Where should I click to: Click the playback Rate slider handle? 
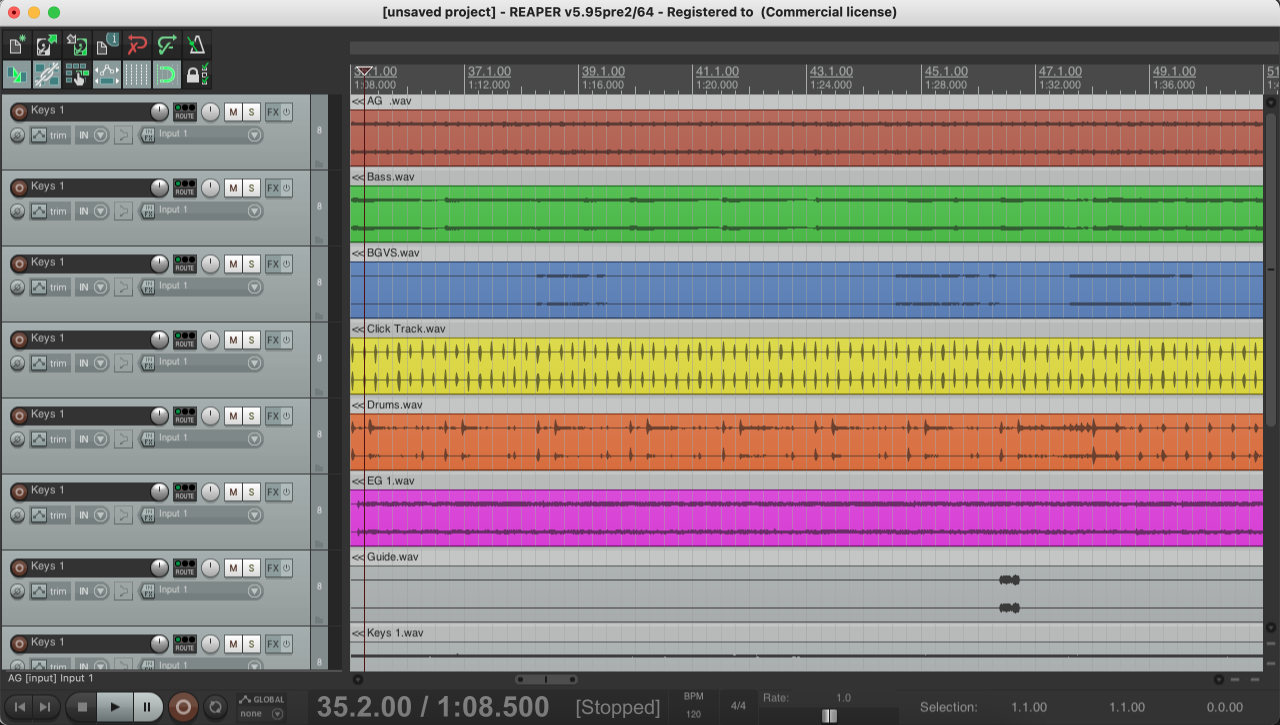[829, 715]
